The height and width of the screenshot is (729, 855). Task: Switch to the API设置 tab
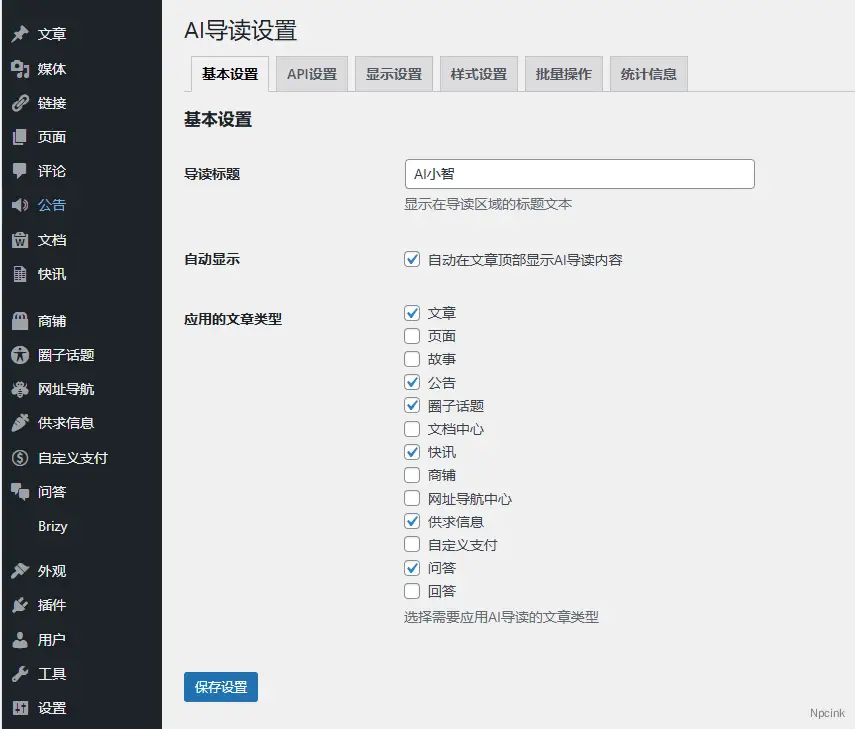(x=310, y=73)
